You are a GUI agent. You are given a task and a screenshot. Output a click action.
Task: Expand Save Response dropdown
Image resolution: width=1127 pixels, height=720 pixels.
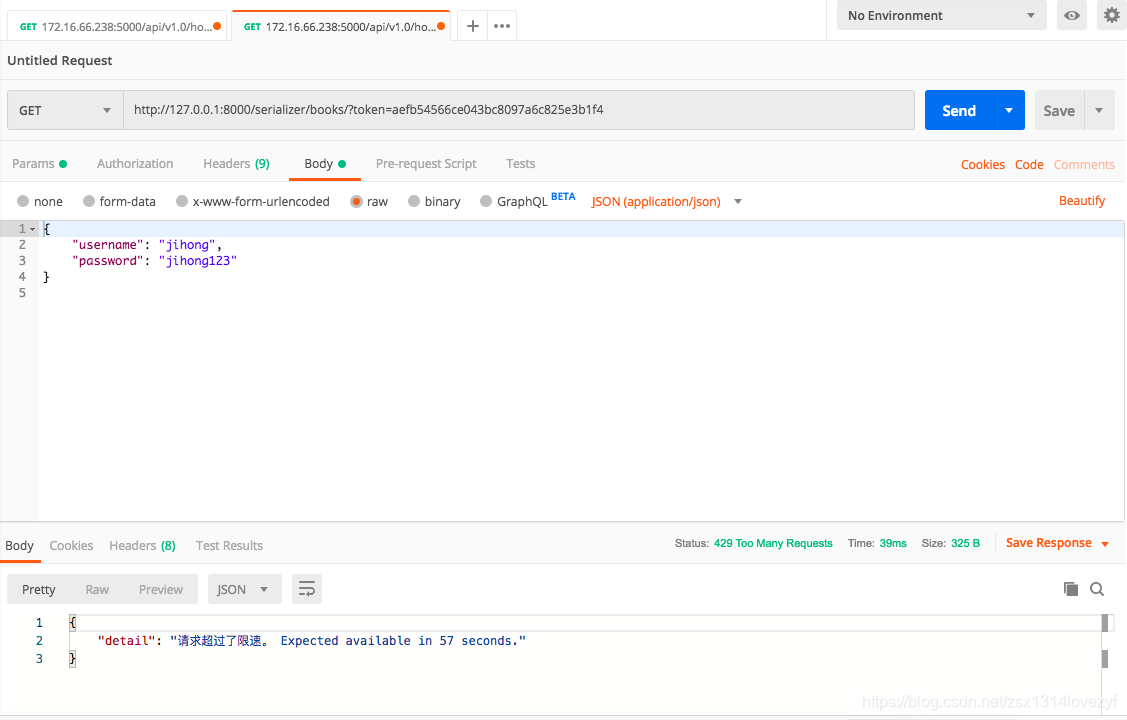[x=1105, y=544]
